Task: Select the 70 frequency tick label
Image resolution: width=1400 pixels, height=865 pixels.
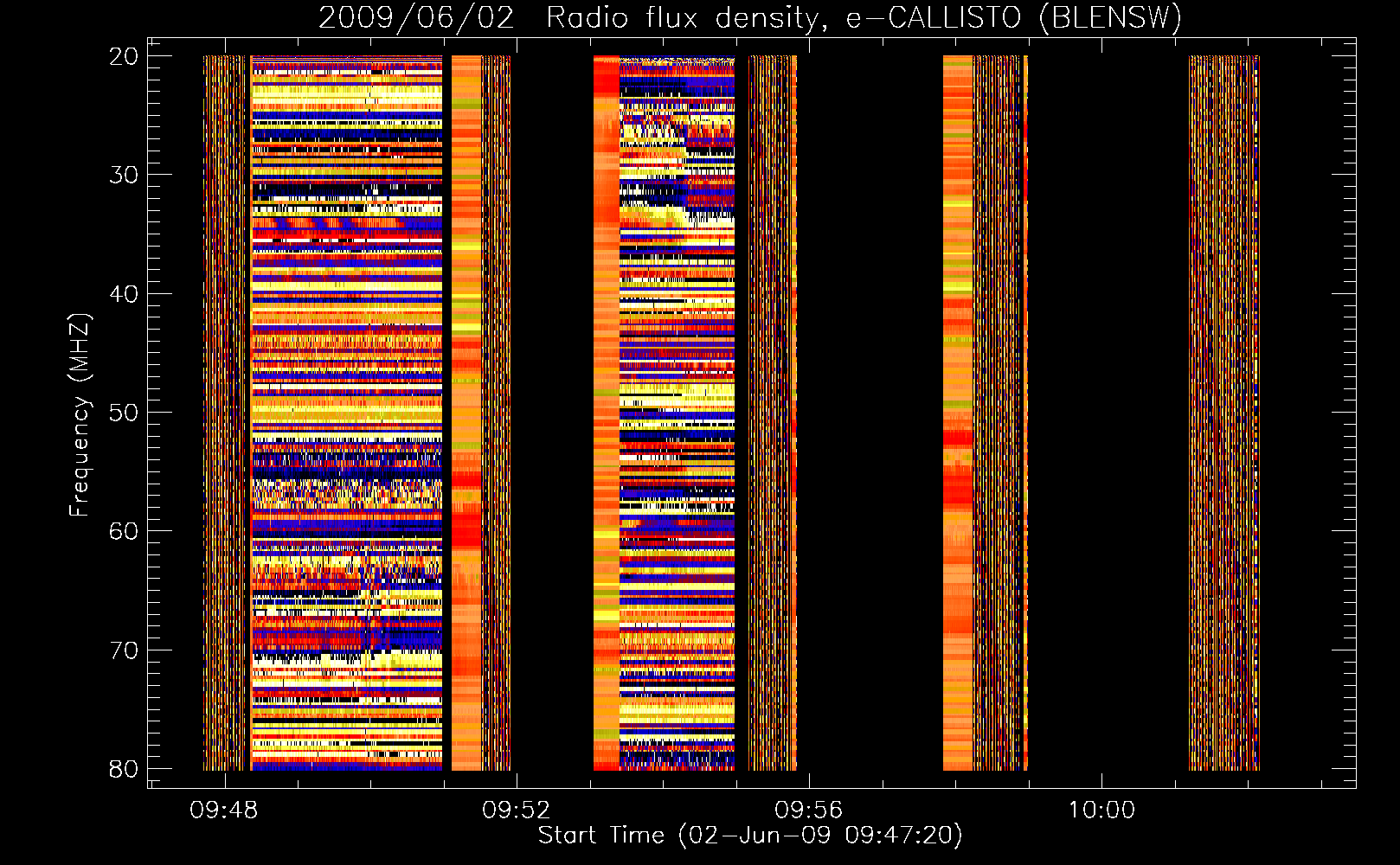Action: click(124, 650)
